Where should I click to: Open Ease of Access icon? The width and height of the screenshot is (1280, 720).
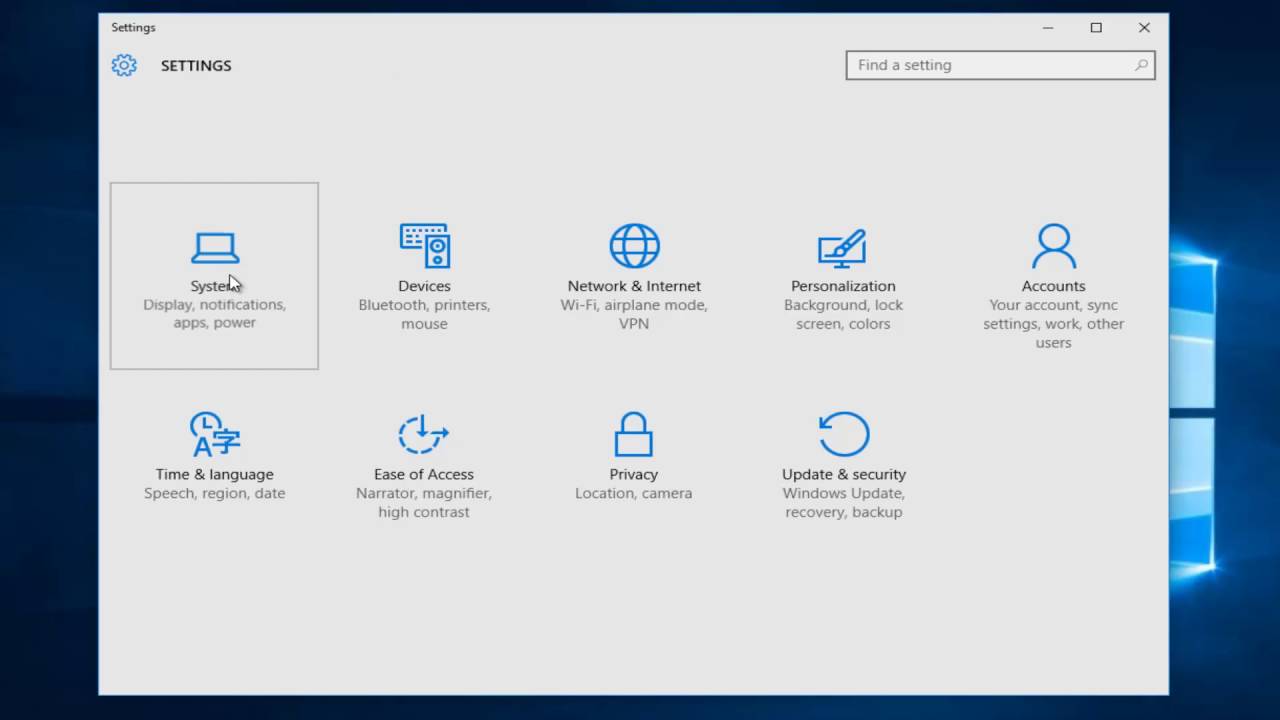[x=423, y=434]
